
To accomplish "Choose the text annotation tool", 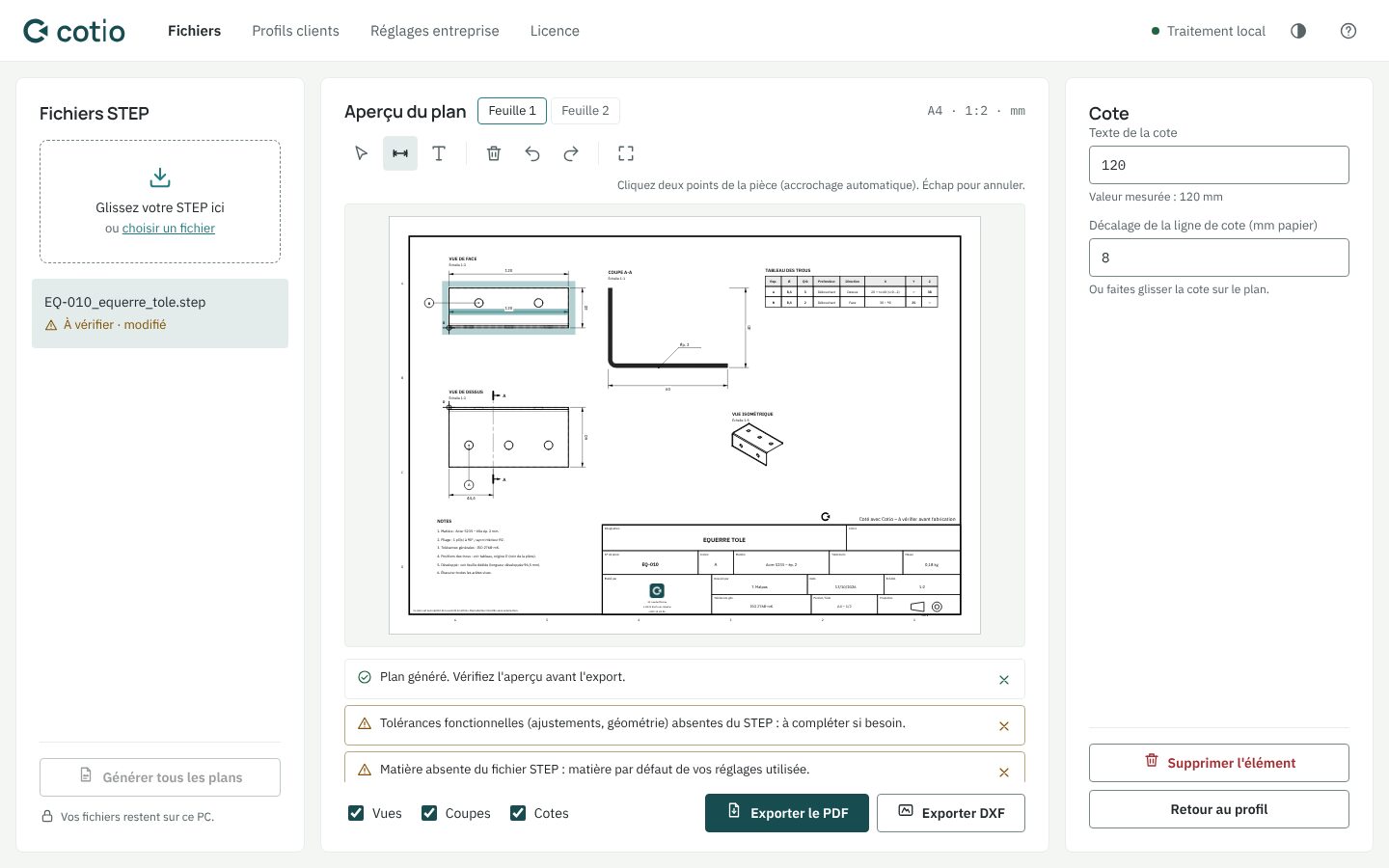I will click(439, 153).
